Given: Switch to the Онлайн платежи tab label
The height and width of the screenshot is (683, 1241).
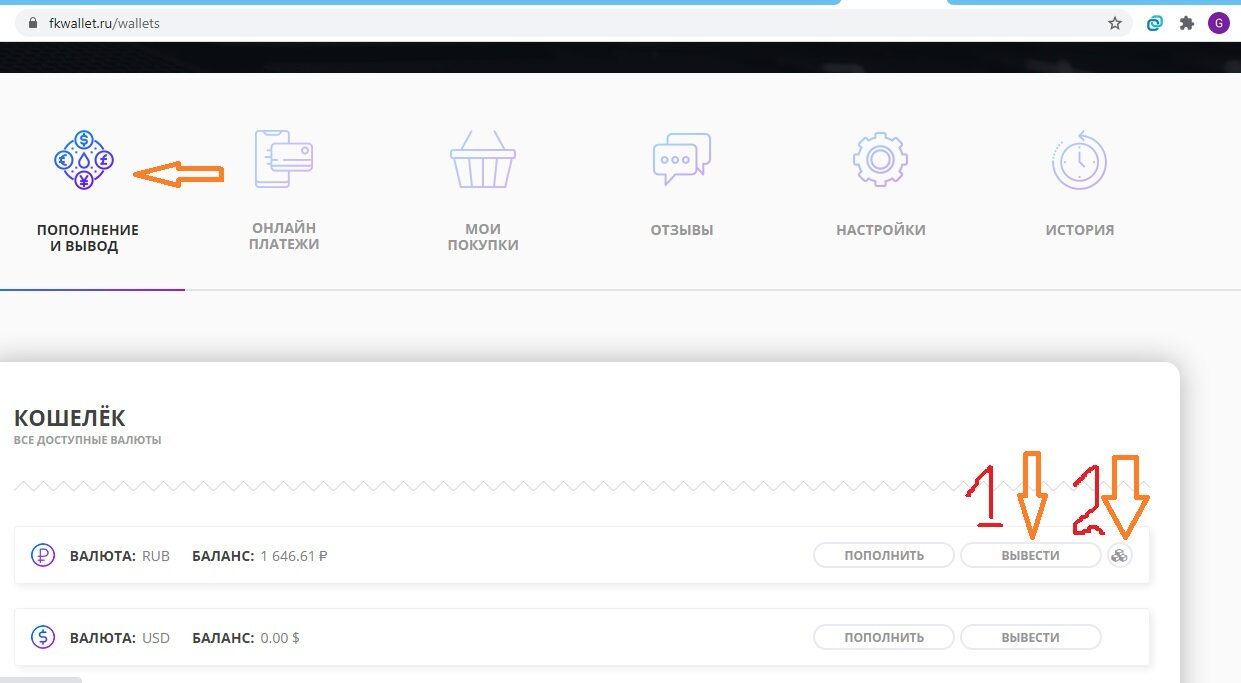Looking at the screenshot, I should [285, 236].
